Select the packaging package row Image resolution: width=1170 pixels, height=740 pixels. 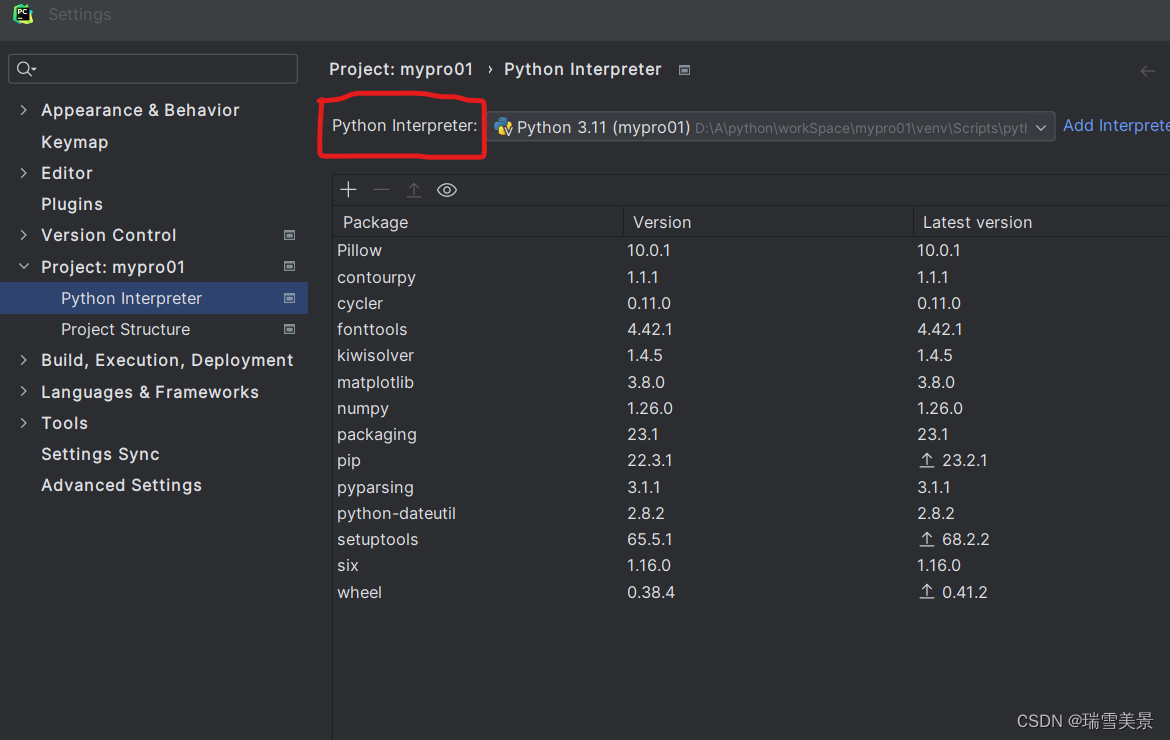click(x=751, y=434)
